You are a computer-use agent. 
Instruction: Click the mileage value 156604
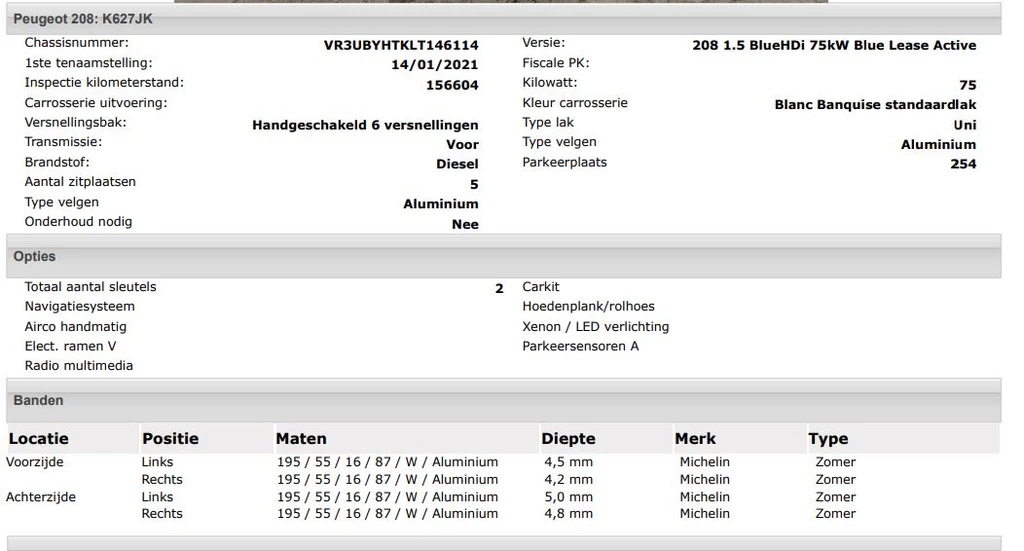click(x=452, y=85)
